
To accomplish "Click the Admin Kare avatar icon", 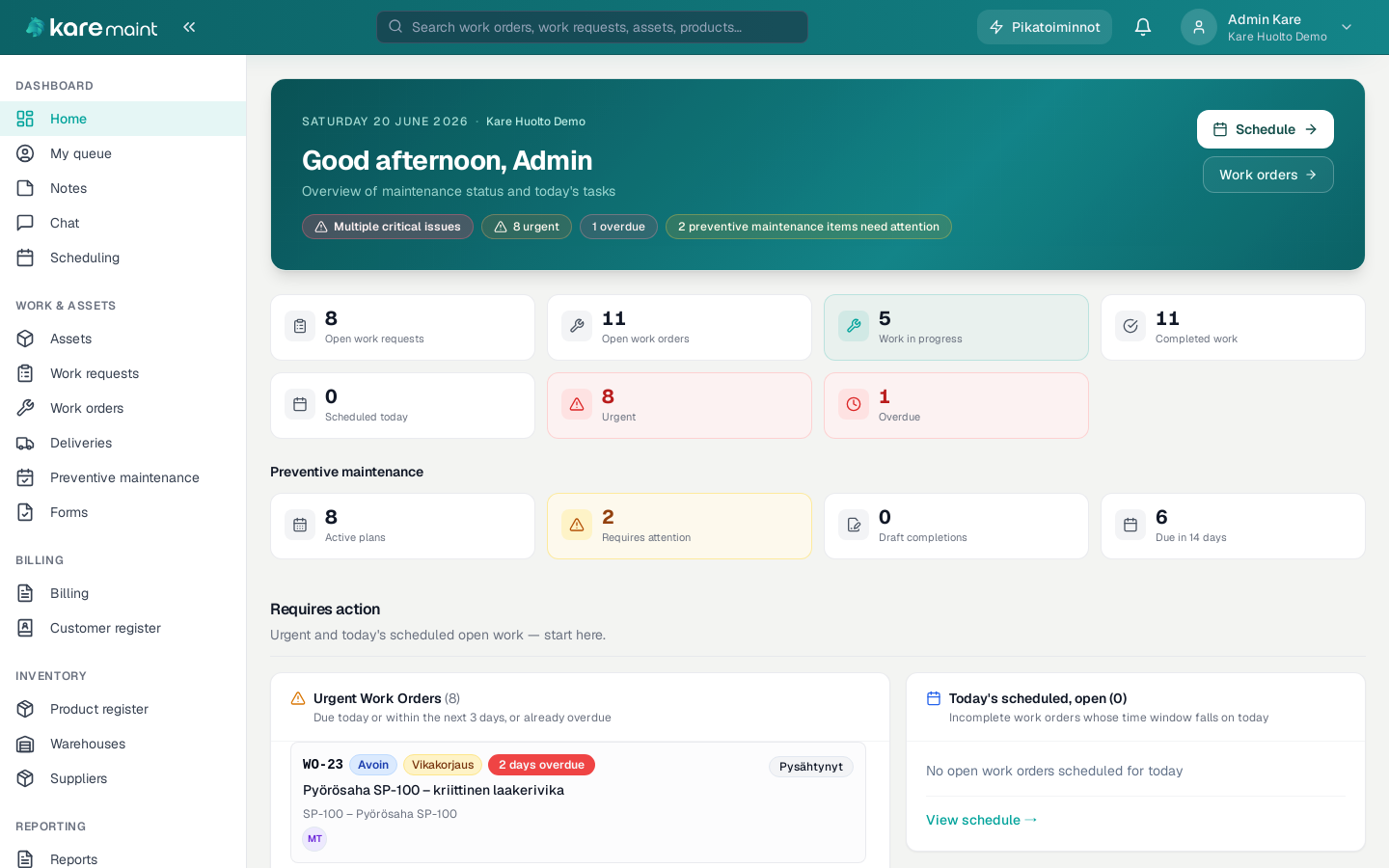I will click(1199, 27).
